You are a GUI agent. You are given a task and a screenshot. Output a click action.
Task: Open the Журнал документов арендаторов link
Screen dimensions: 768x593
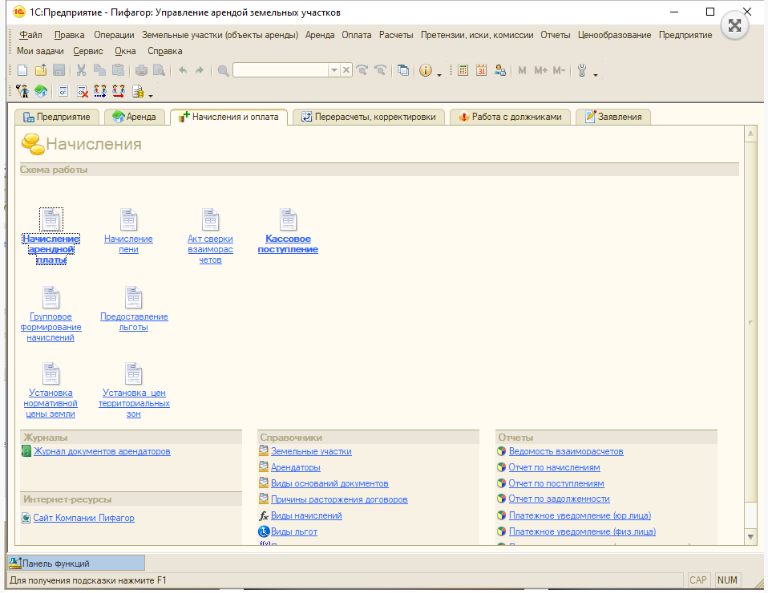(x=102, y=452)
